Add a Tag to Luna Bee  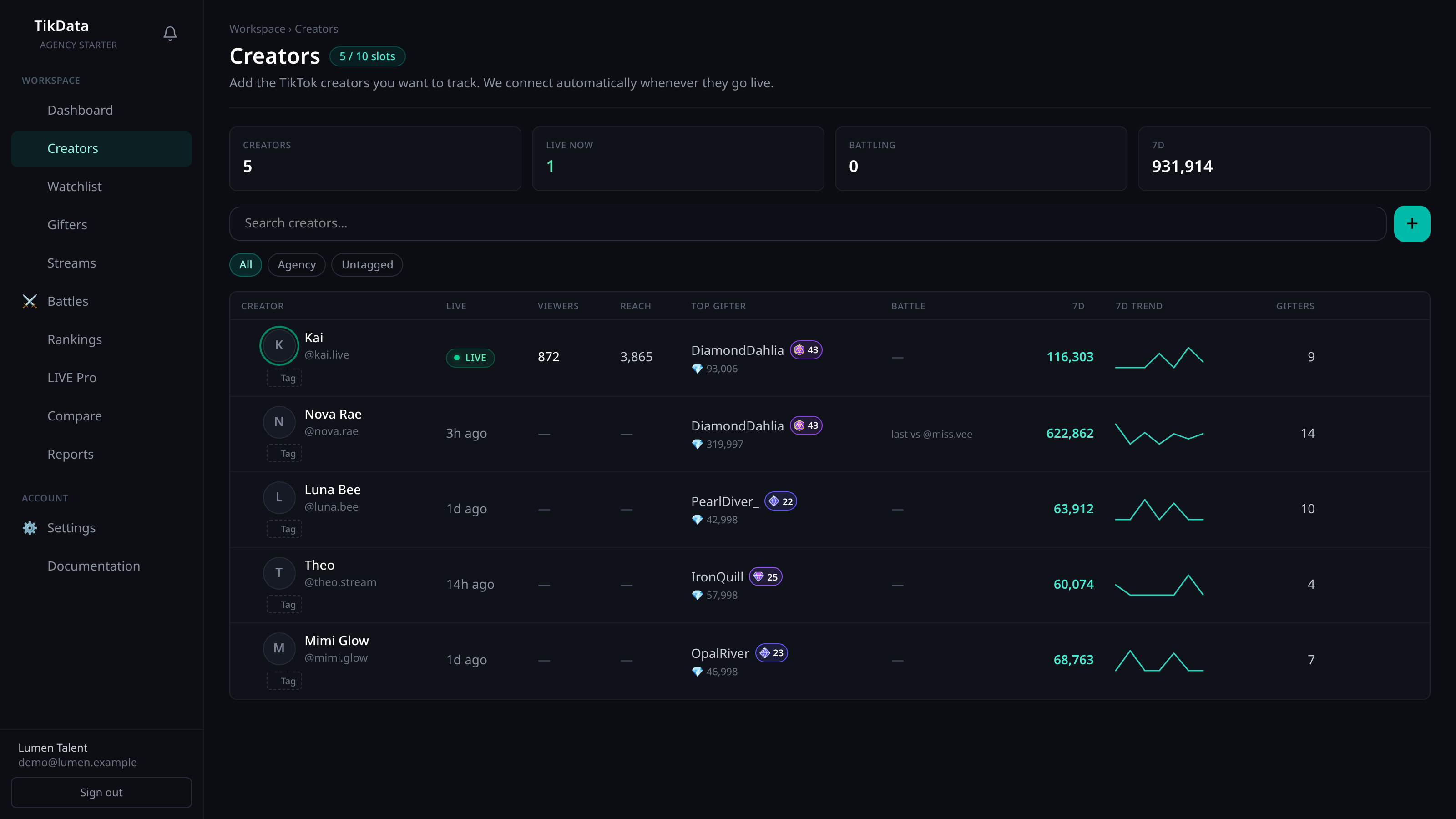284,529
